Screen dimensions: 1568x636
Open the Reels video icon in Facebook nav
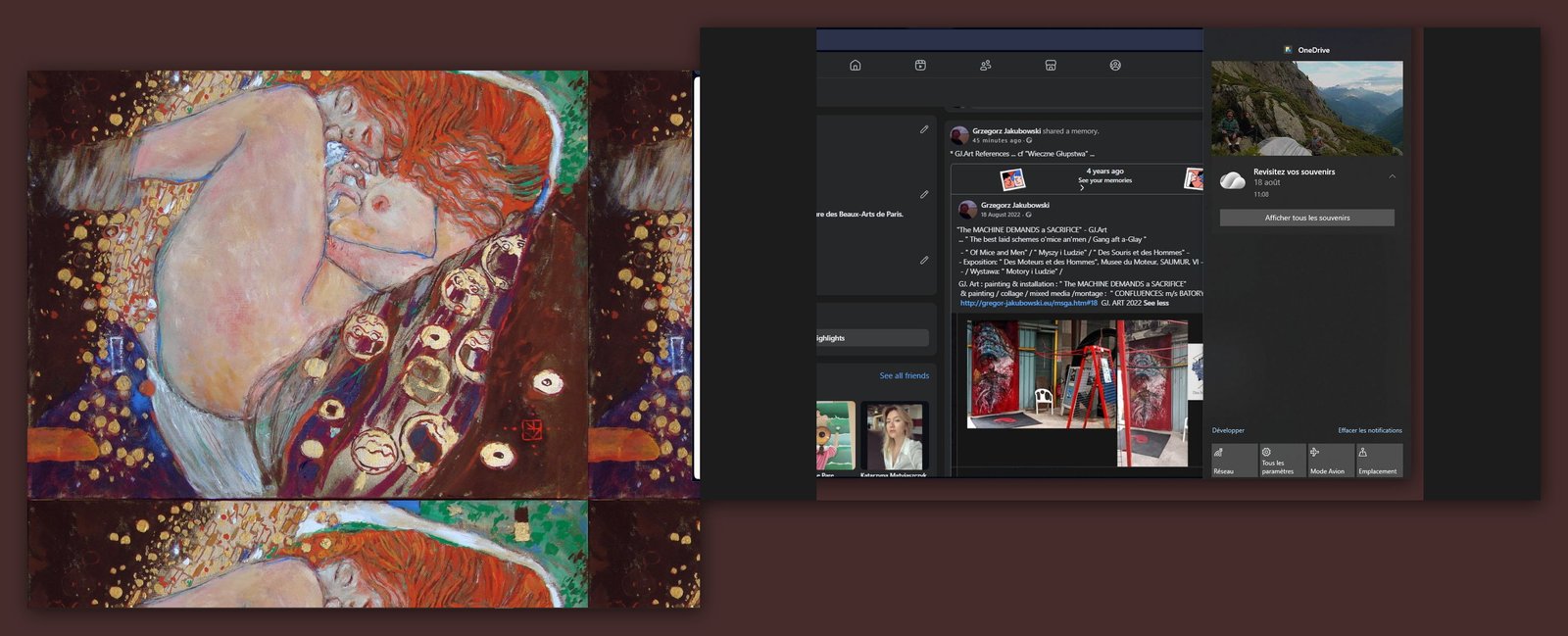920,65
